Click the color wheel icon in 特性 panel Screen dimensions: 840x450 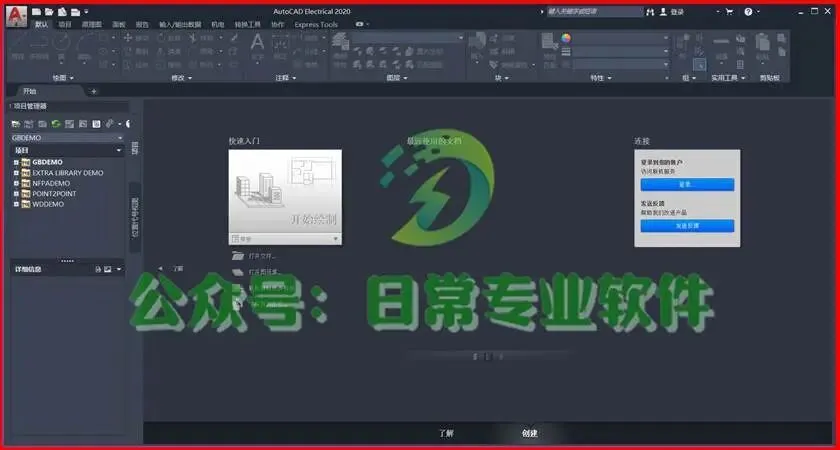[566, 38]
